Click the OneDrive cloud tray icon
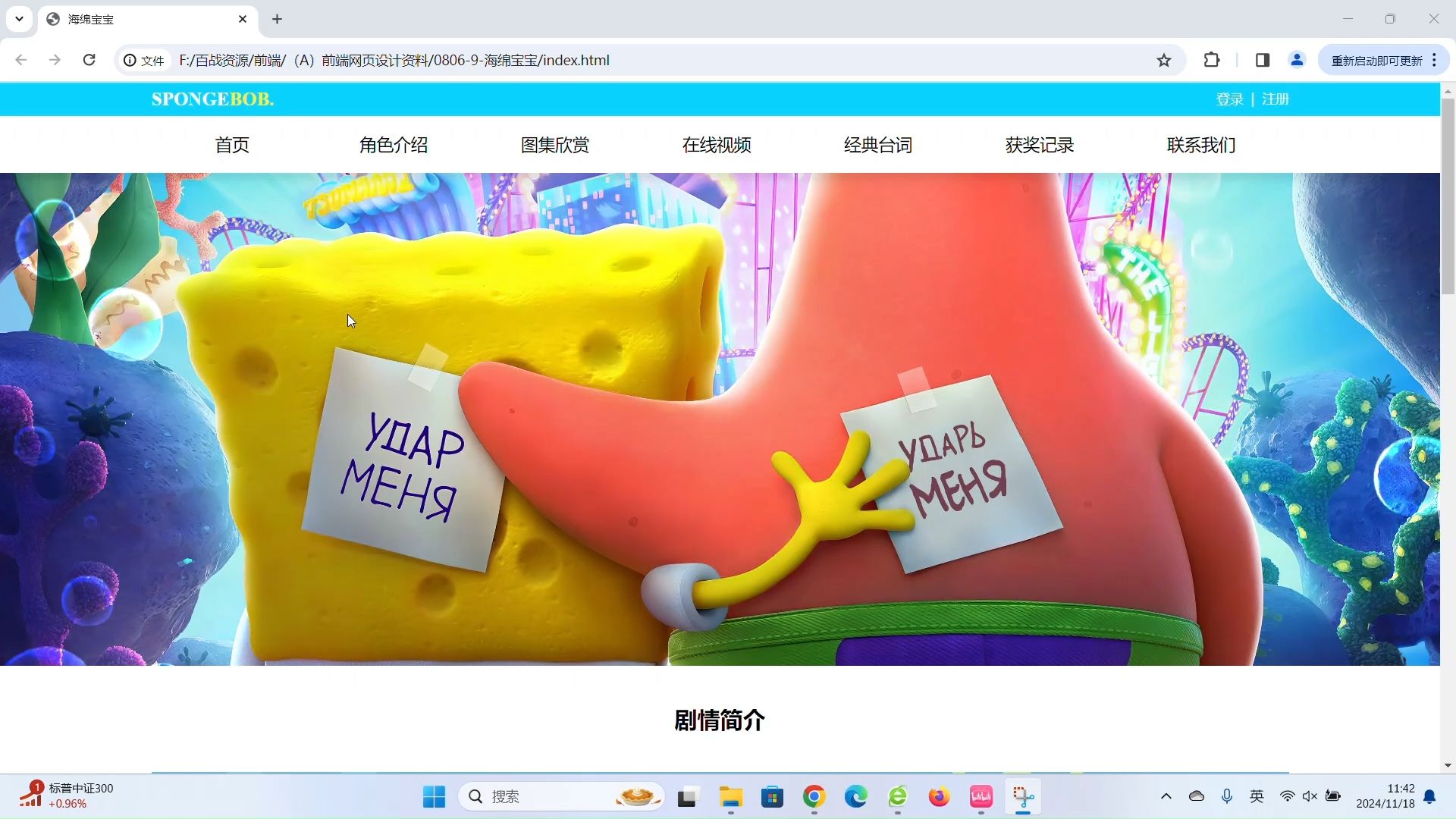The image size is (1456, 819). click(x=1197, y=796)
